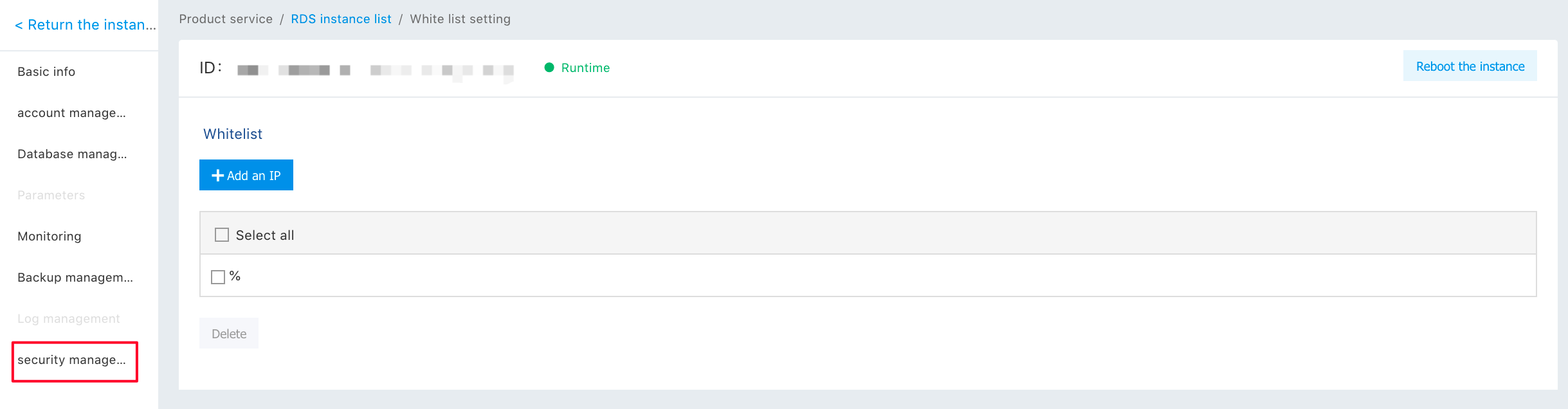This screenshot has height=409, width=1568.
Task: Click the blurred instance ID value
Action: (x=375, y=69)
